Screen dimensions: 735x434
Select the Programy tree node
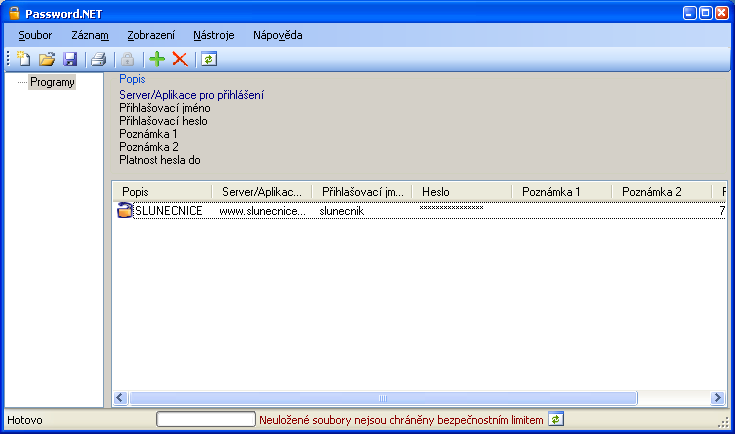tap(52, 82)
